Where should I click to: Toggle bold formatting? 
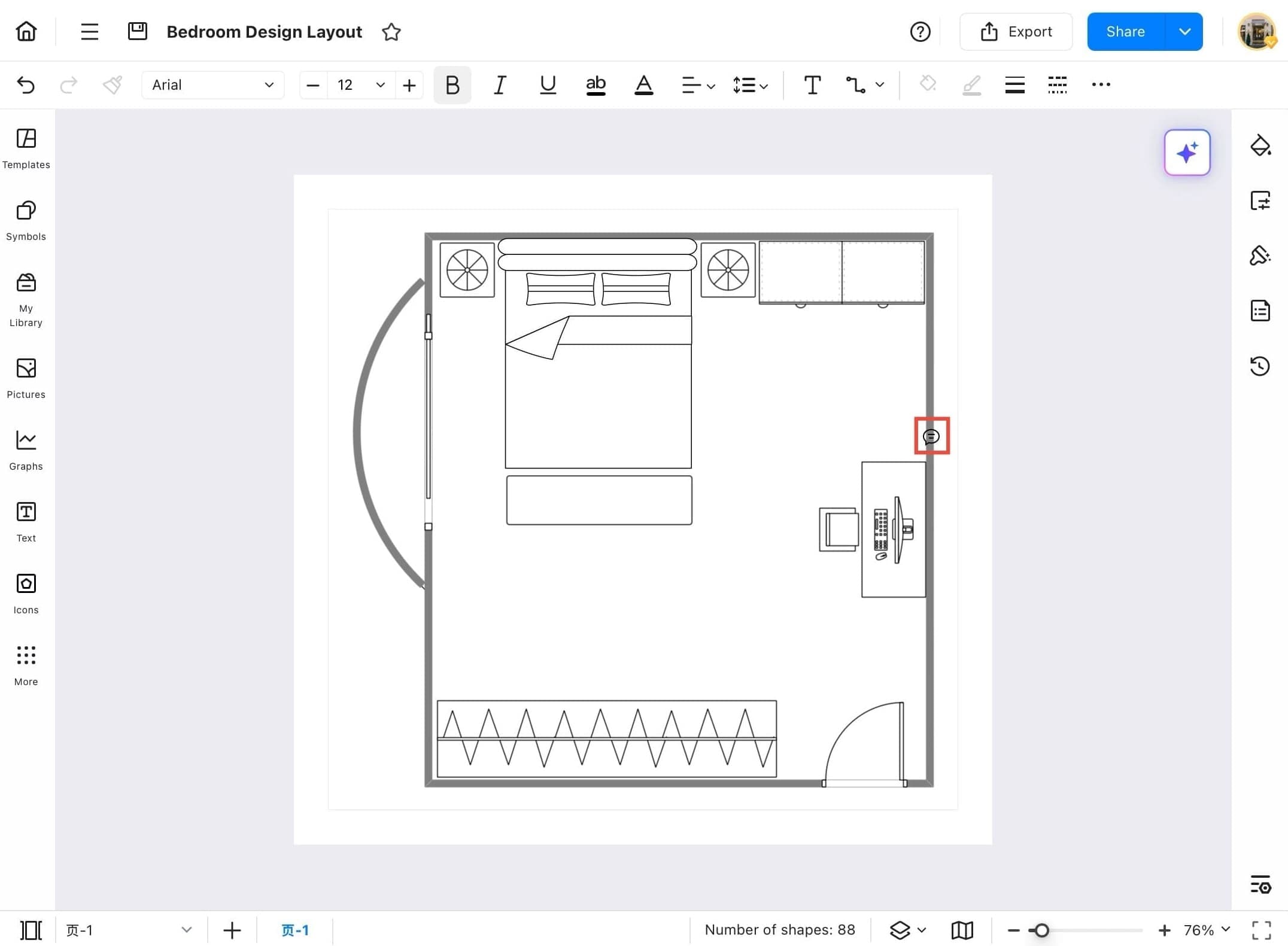[452, 84]
